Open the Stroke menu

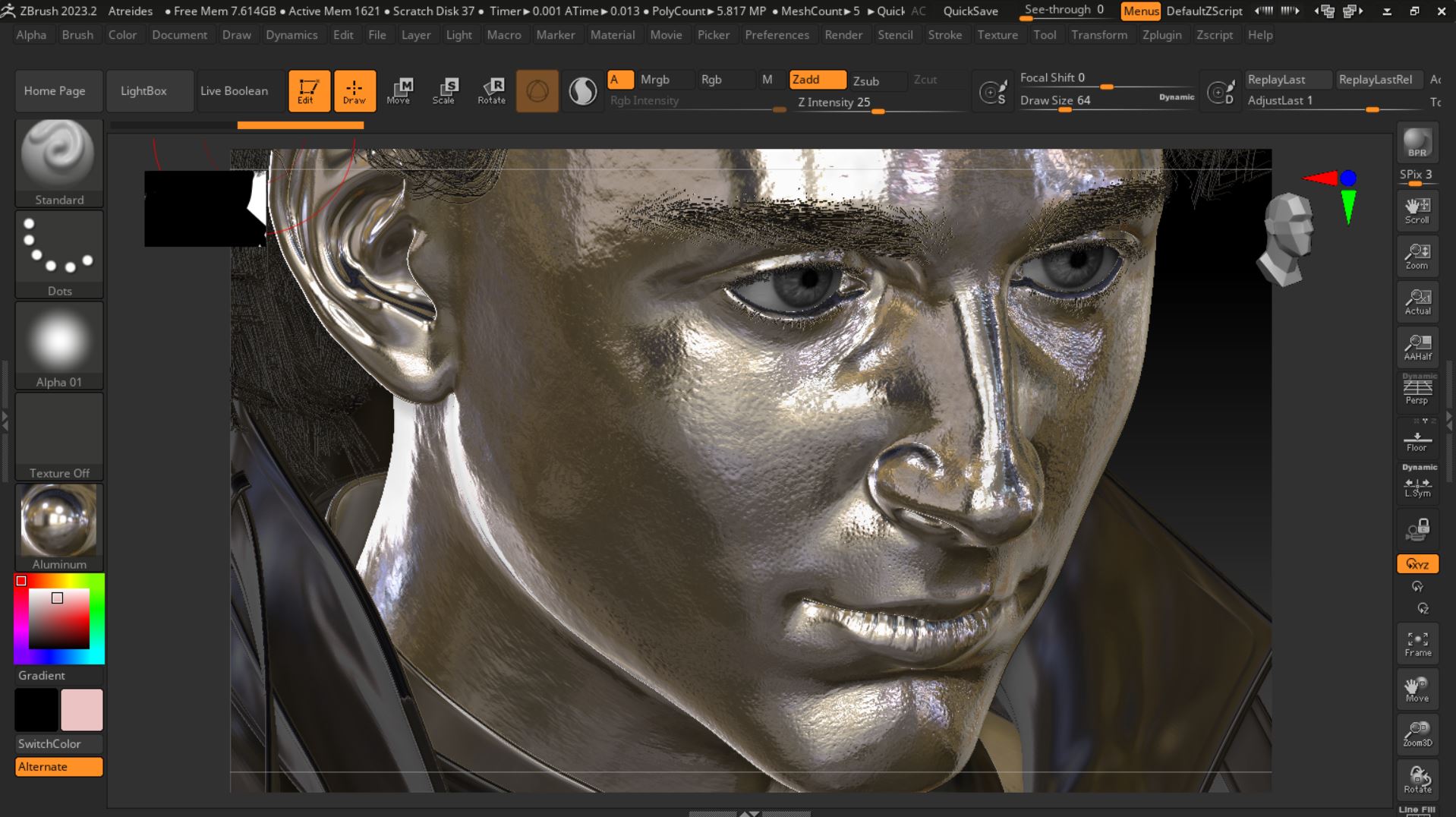[x=944, y=35]
